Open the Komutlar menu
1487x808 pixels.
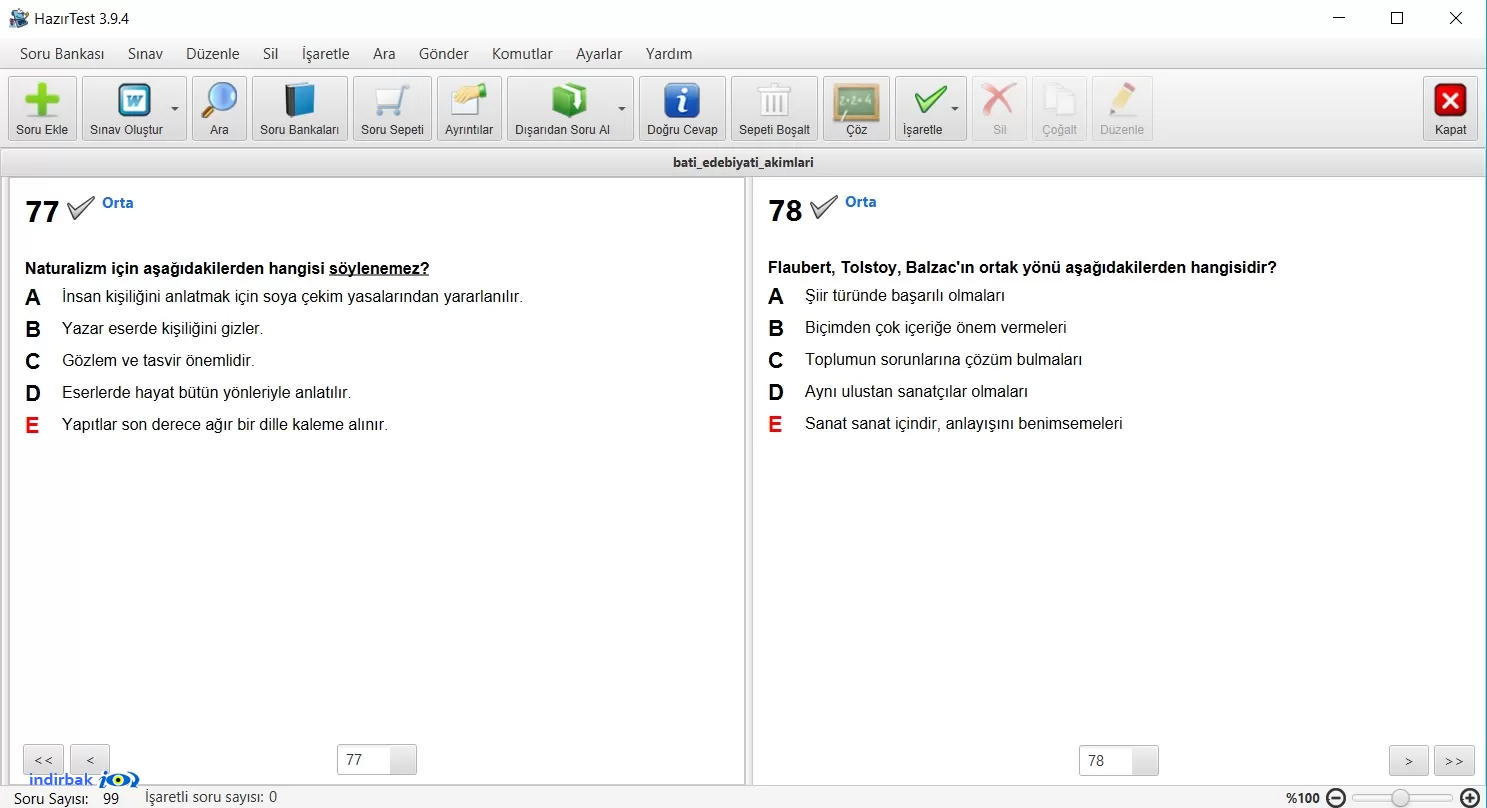click(522, 54)
